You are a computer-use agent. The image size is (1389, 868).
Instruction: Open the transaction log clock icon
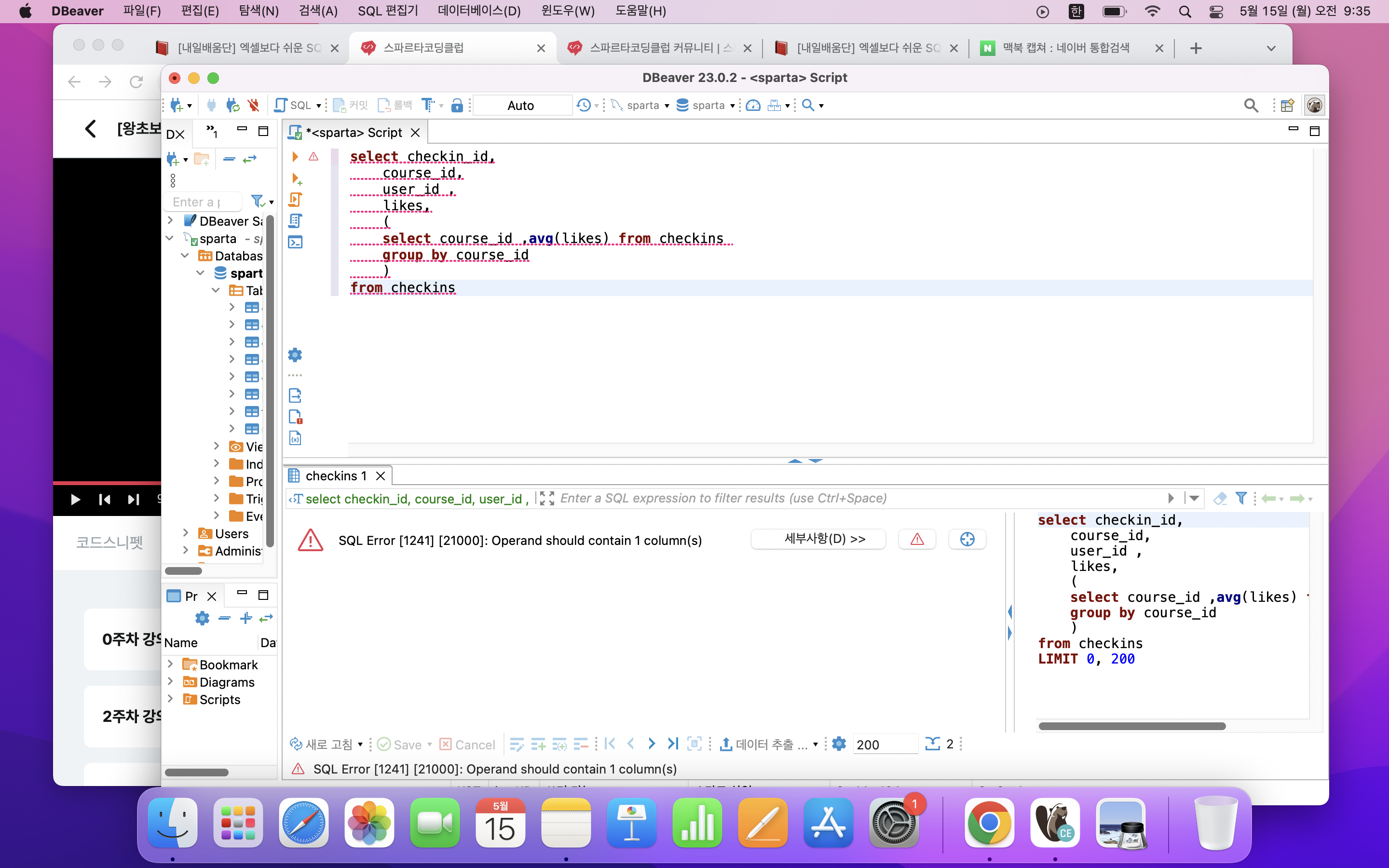tap(584, 105)
